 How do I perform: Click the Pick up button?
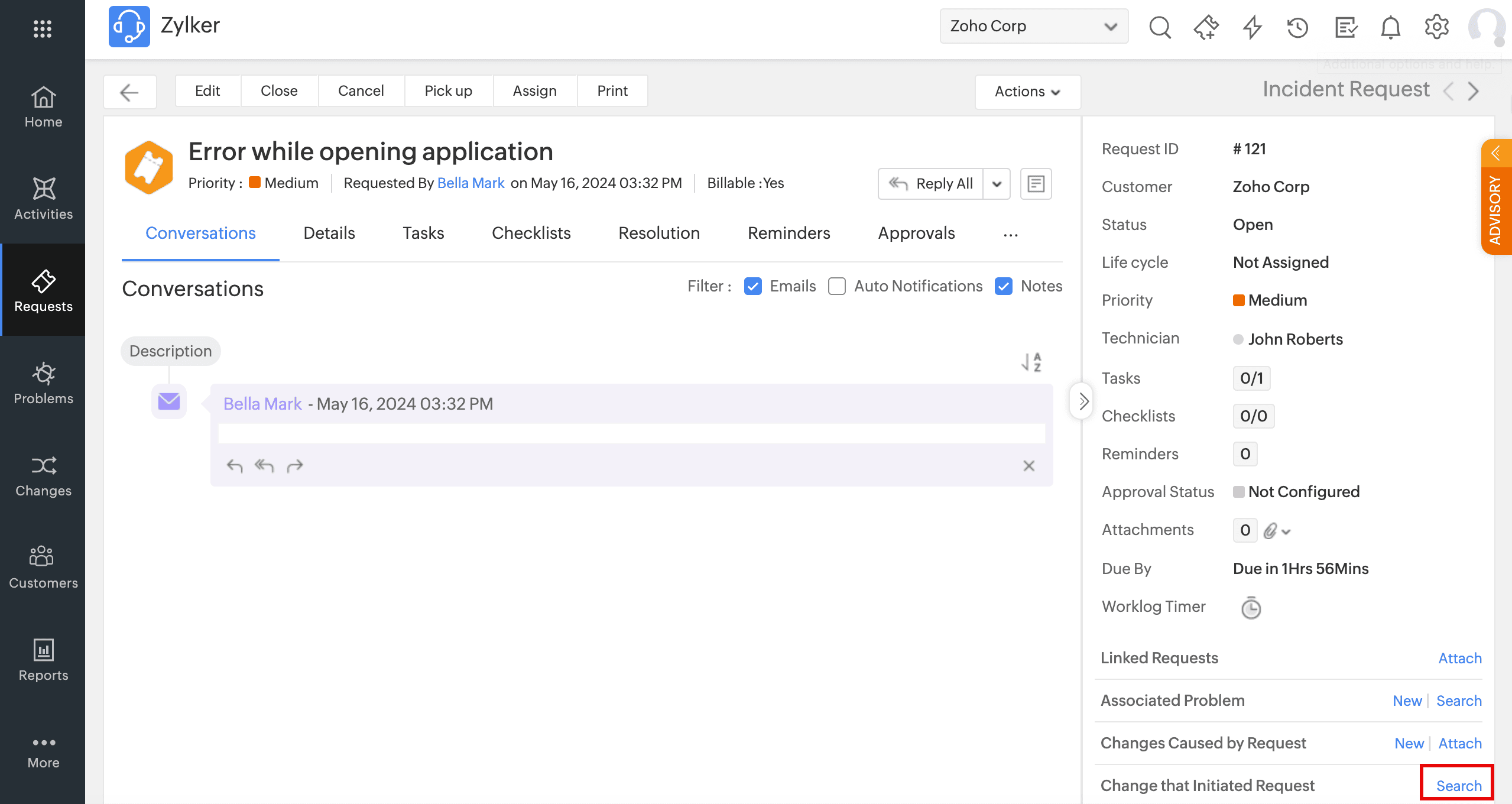(x=448, y=90)
